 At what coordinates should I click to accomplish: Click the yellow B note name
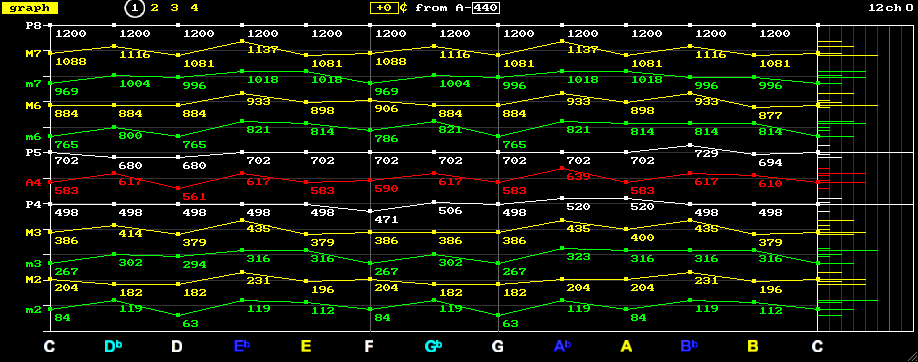[x=753, y=346]
